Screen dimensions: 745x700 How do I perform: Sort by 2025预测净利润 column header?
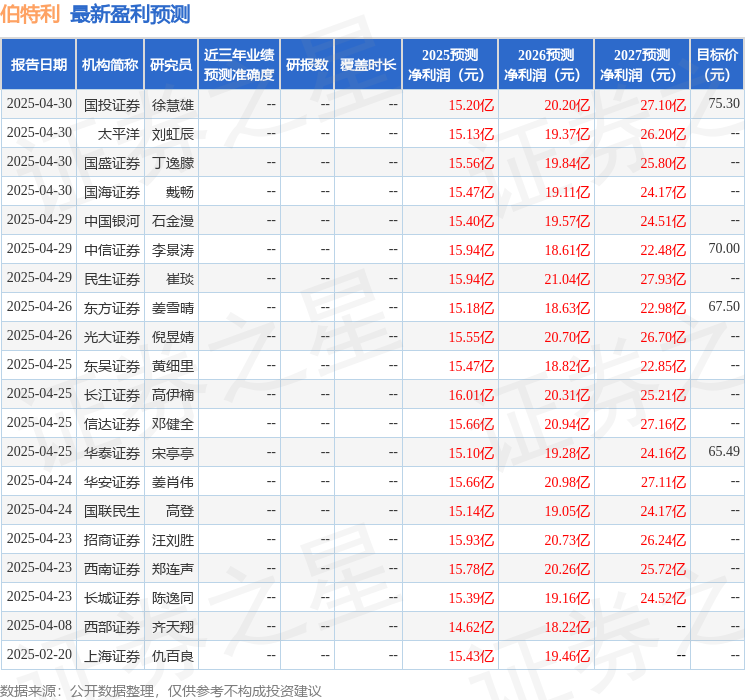[x=450, y=64]
